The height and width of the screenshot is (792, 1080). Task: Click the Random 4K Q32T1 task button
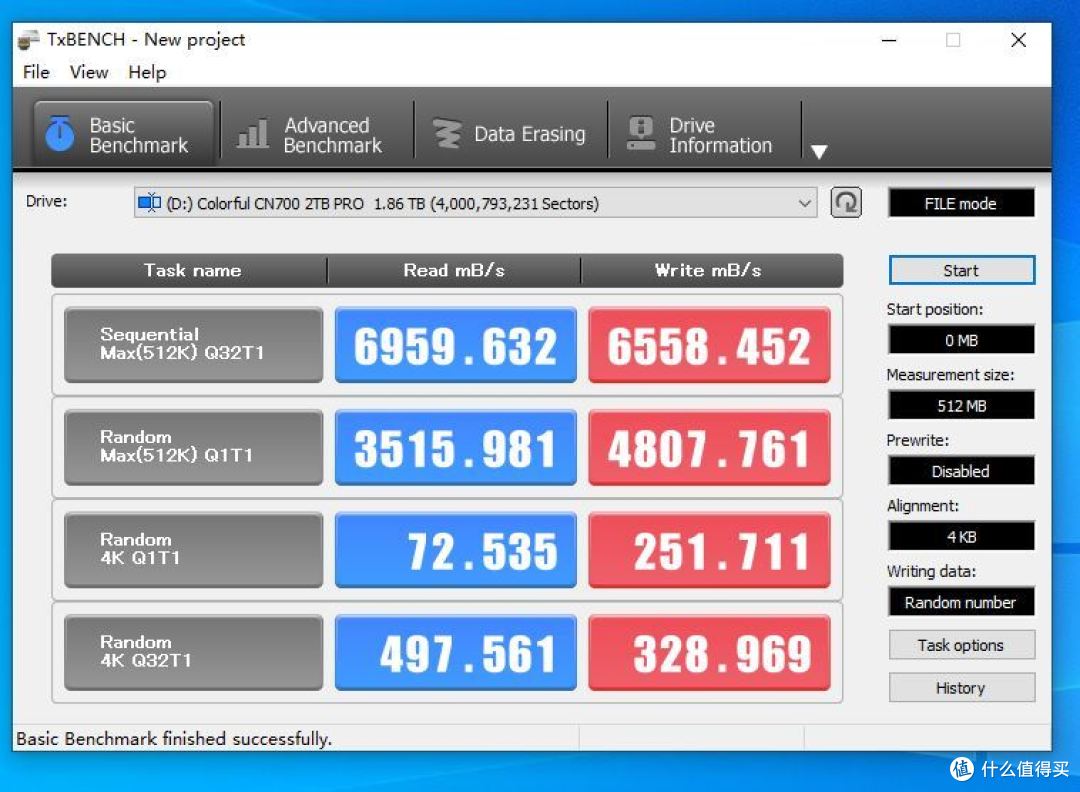(x=194, y=652)
